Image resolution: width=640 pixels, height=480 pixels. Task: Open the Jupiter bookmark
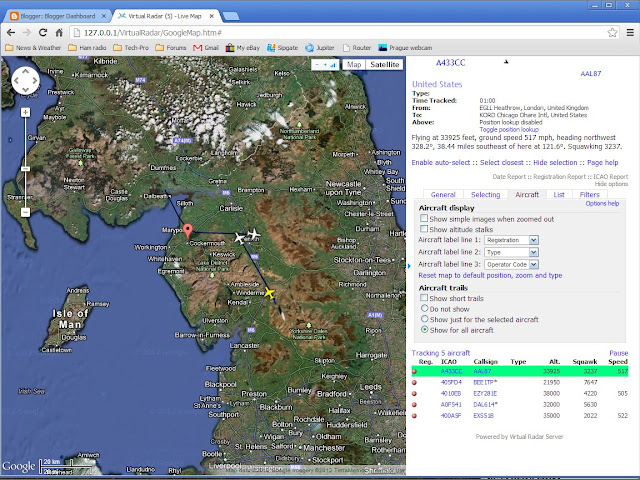320,48
